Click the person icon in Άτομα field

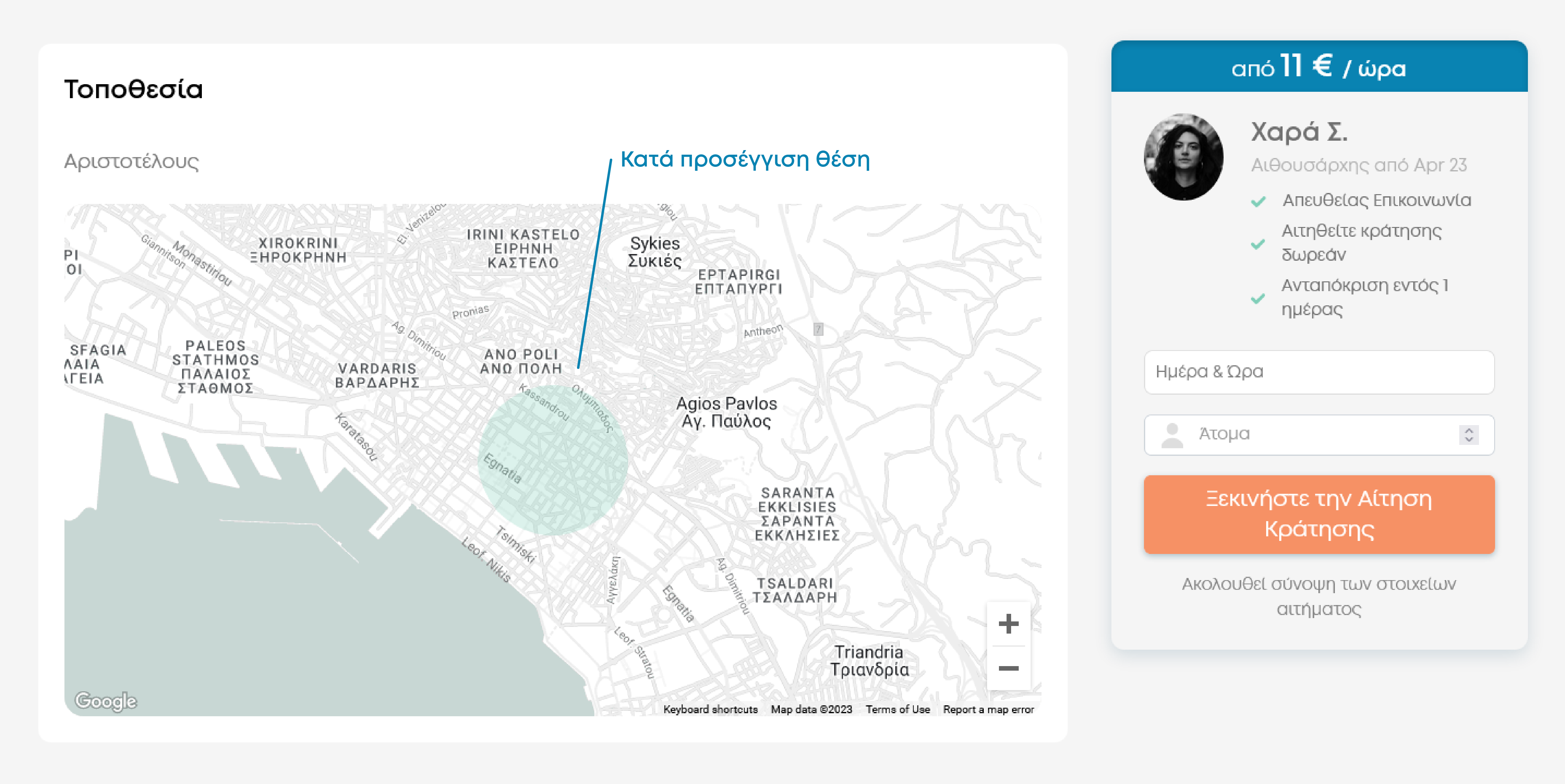pyautogui.click(x=1172, y=435)
